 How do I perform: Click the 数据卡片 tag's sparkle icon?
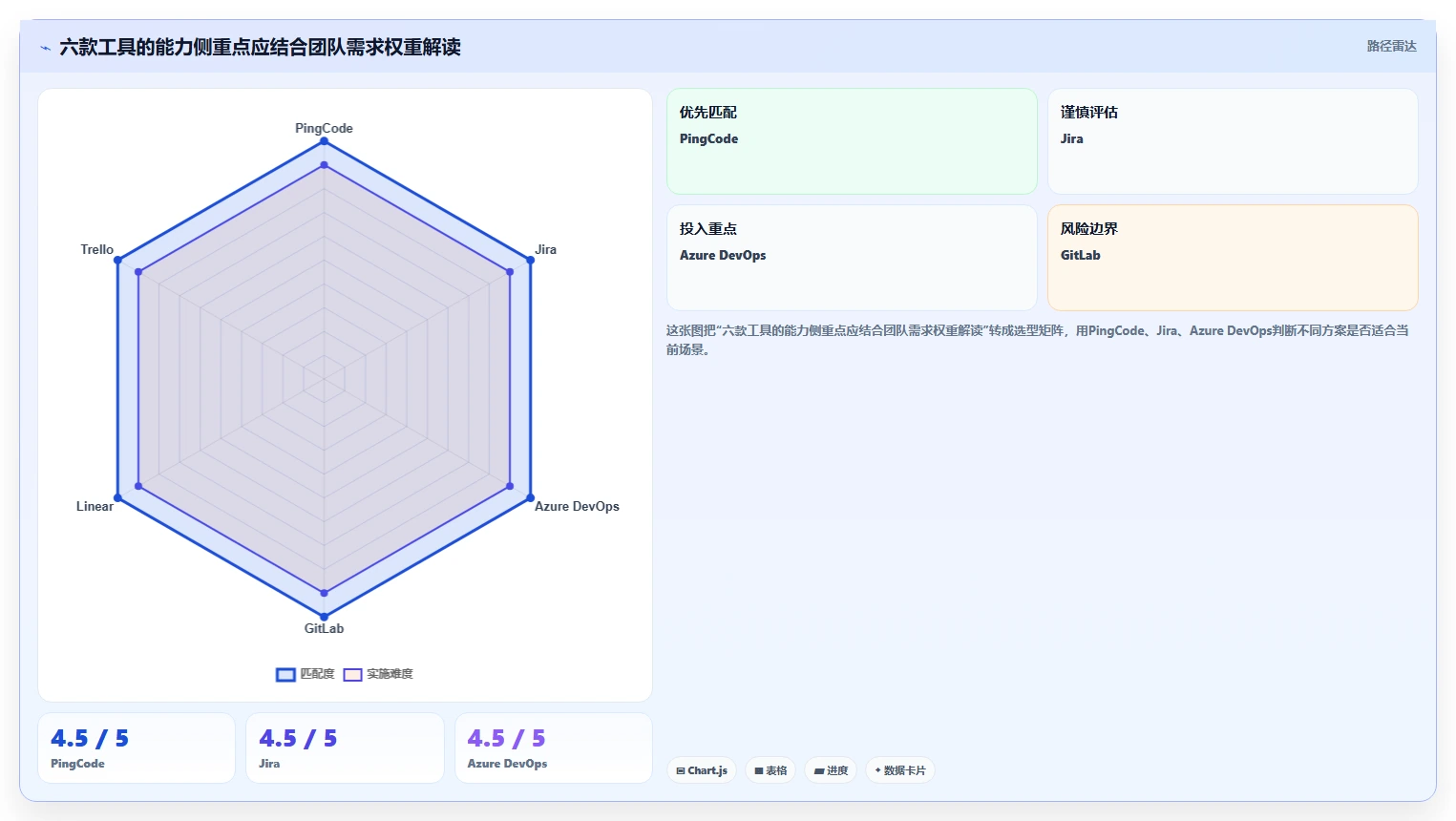877,770
